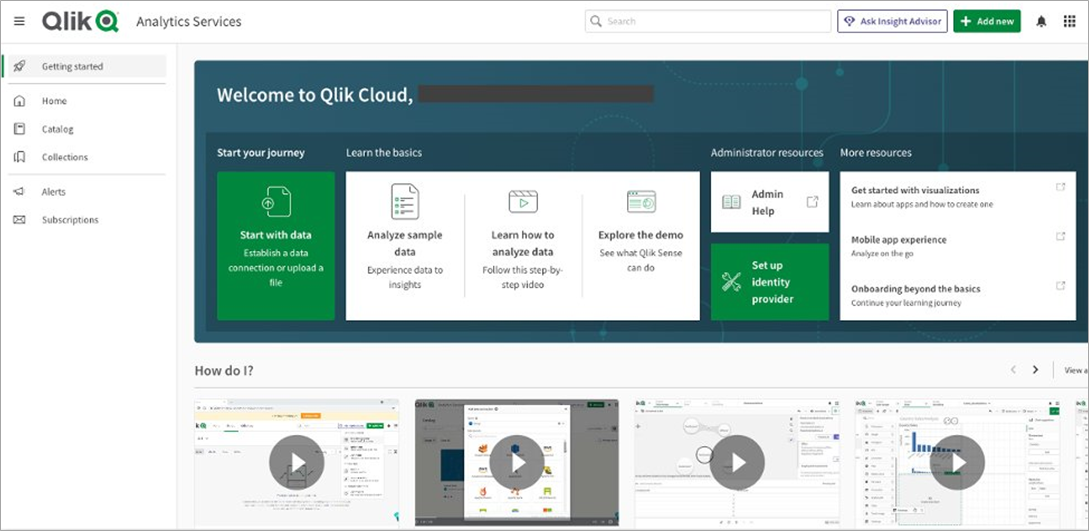Click in the Search field

(x=708, y=22)
